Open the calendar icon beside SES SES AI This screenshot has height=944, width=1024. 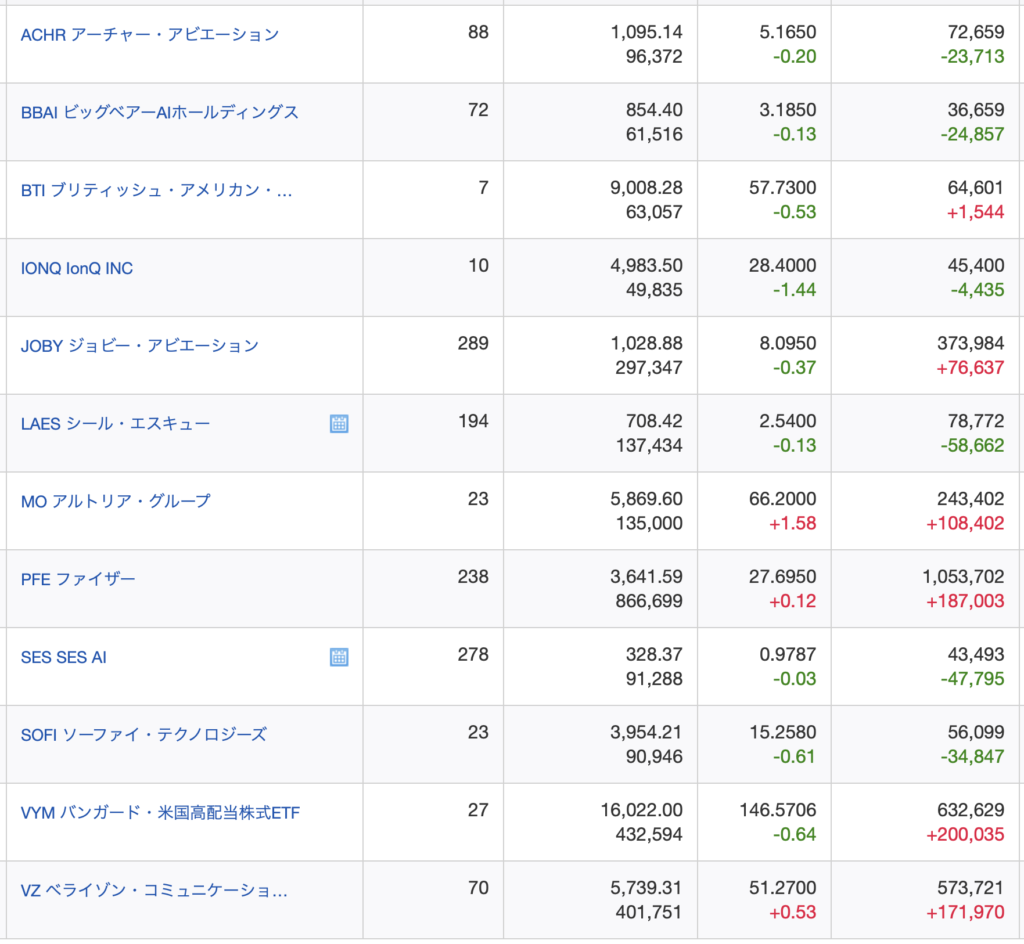pos(339,657)
